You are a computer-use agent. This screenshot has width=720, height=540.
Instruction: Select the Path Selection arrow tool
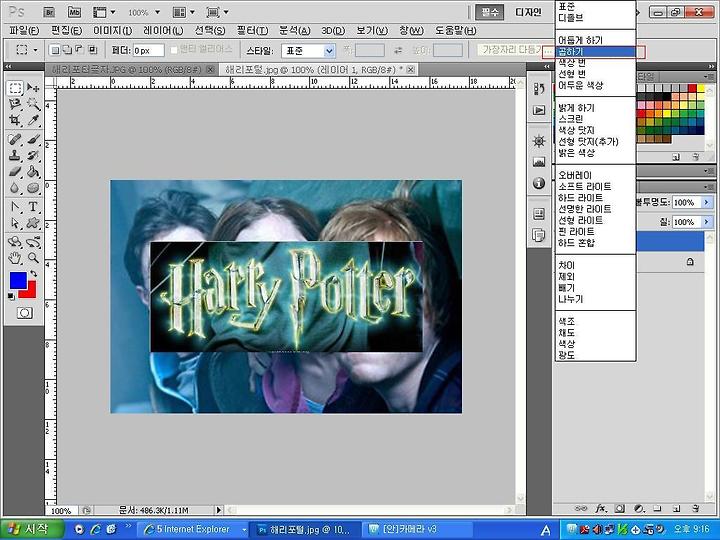click(15, 223)
